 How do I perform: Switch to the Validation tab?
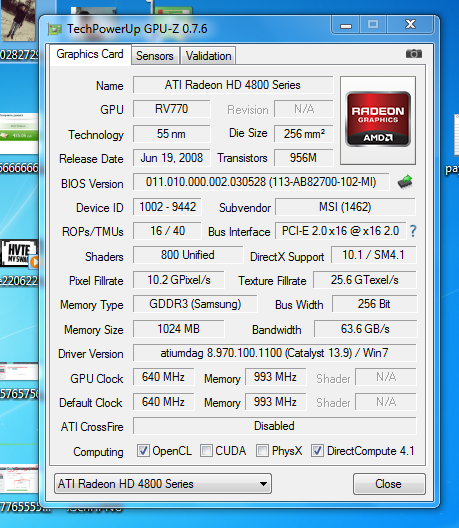(208, 56)
